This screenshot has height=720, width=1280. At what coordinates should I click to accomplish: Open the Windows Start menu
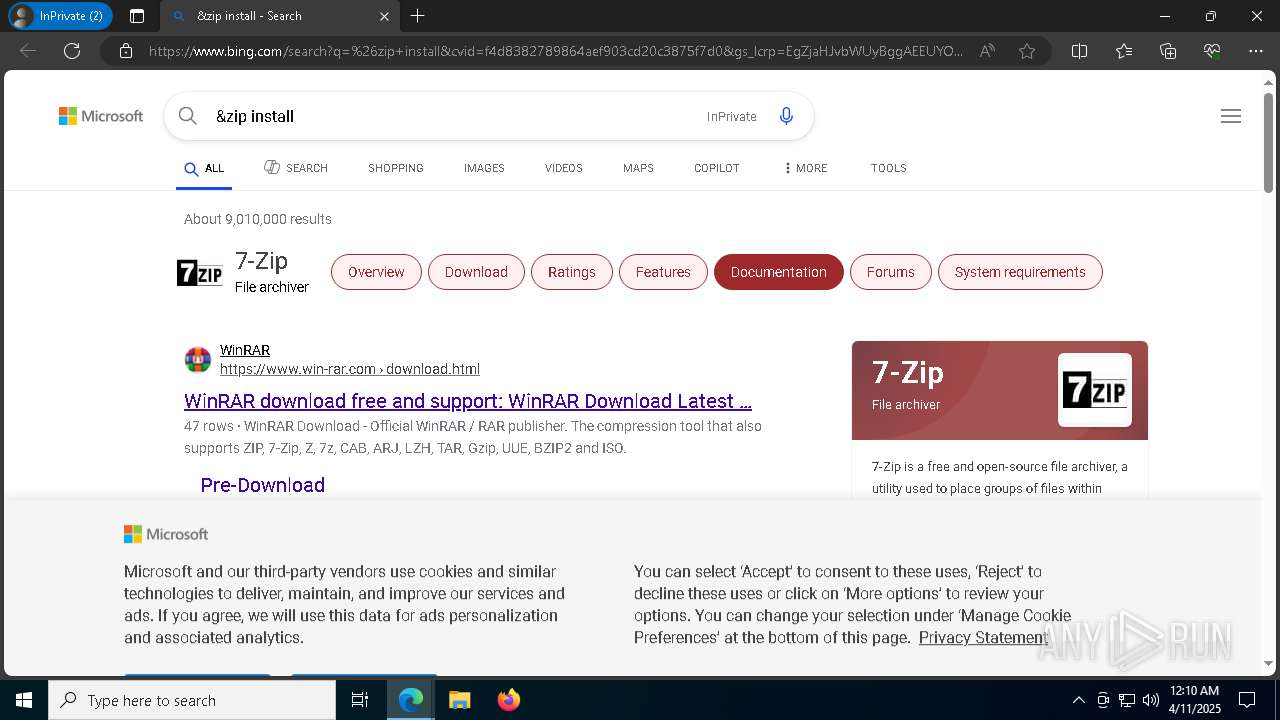pyautogui.click(x=24, y=700)
